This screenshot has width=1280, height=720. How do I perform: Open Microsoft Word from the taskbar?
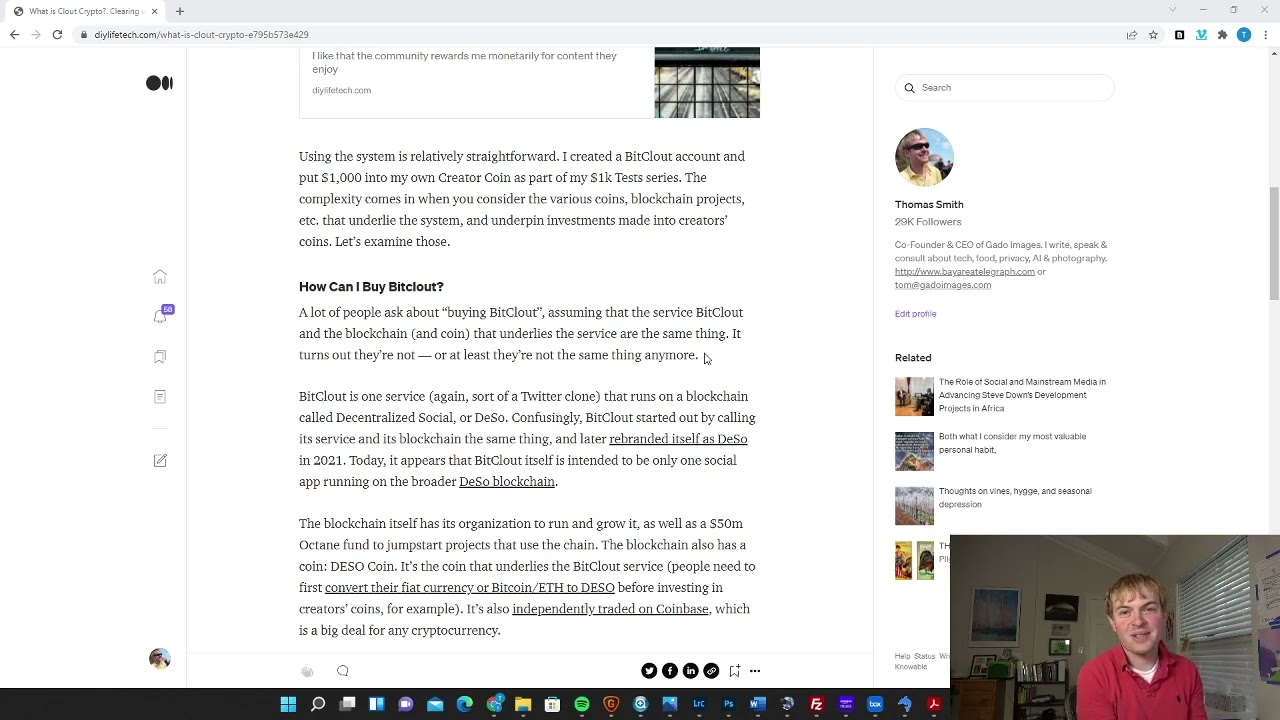[x=758, y=705]
